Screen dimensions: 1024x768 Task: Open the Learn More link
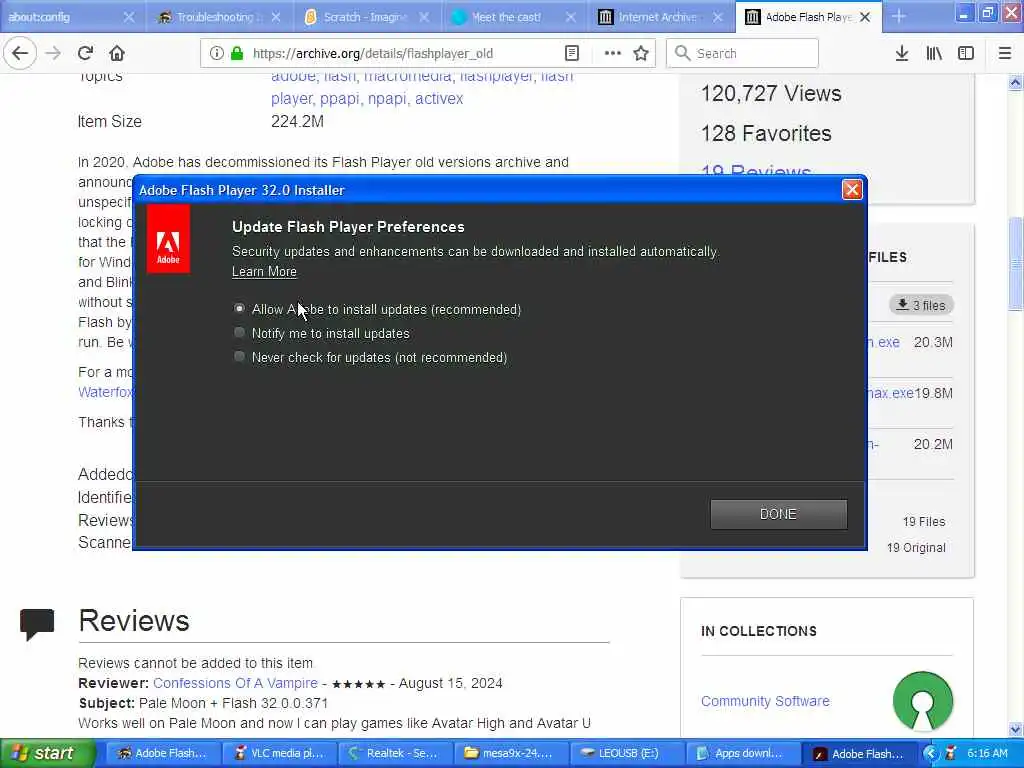264,272
